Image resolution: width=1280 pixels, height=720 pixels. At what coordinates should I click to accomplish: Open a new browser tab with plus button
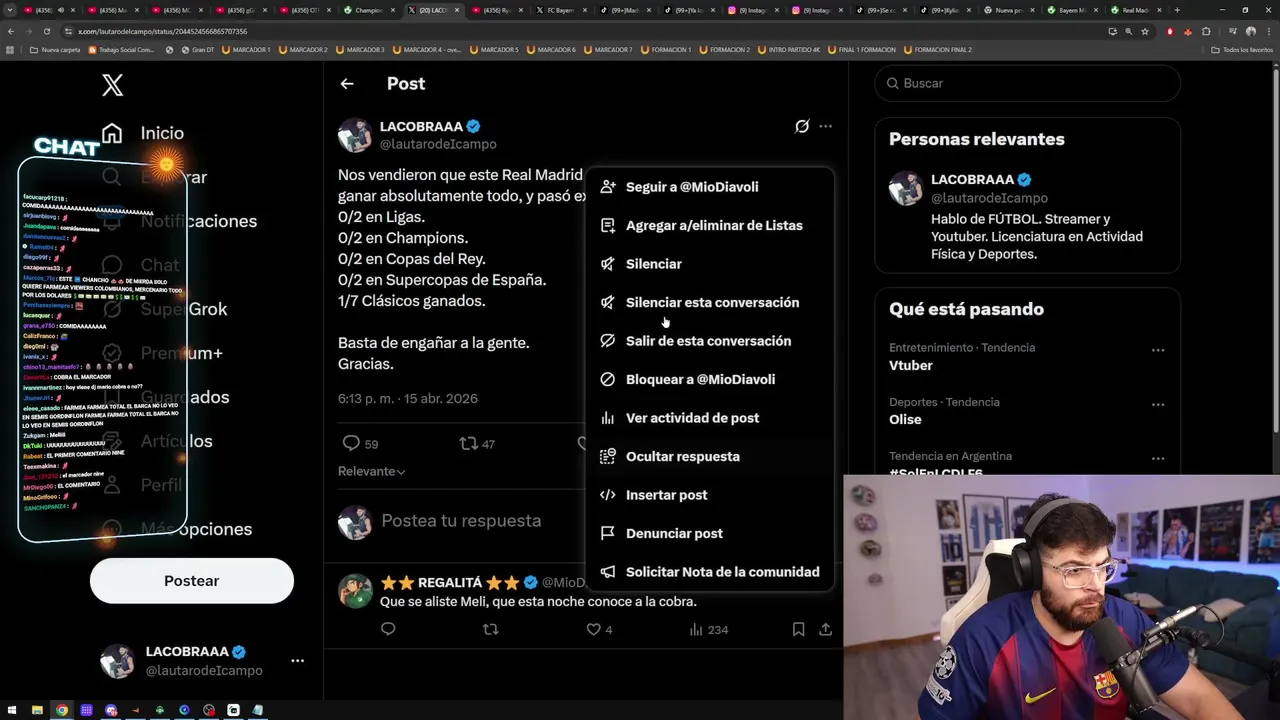tap(1177, 10)
